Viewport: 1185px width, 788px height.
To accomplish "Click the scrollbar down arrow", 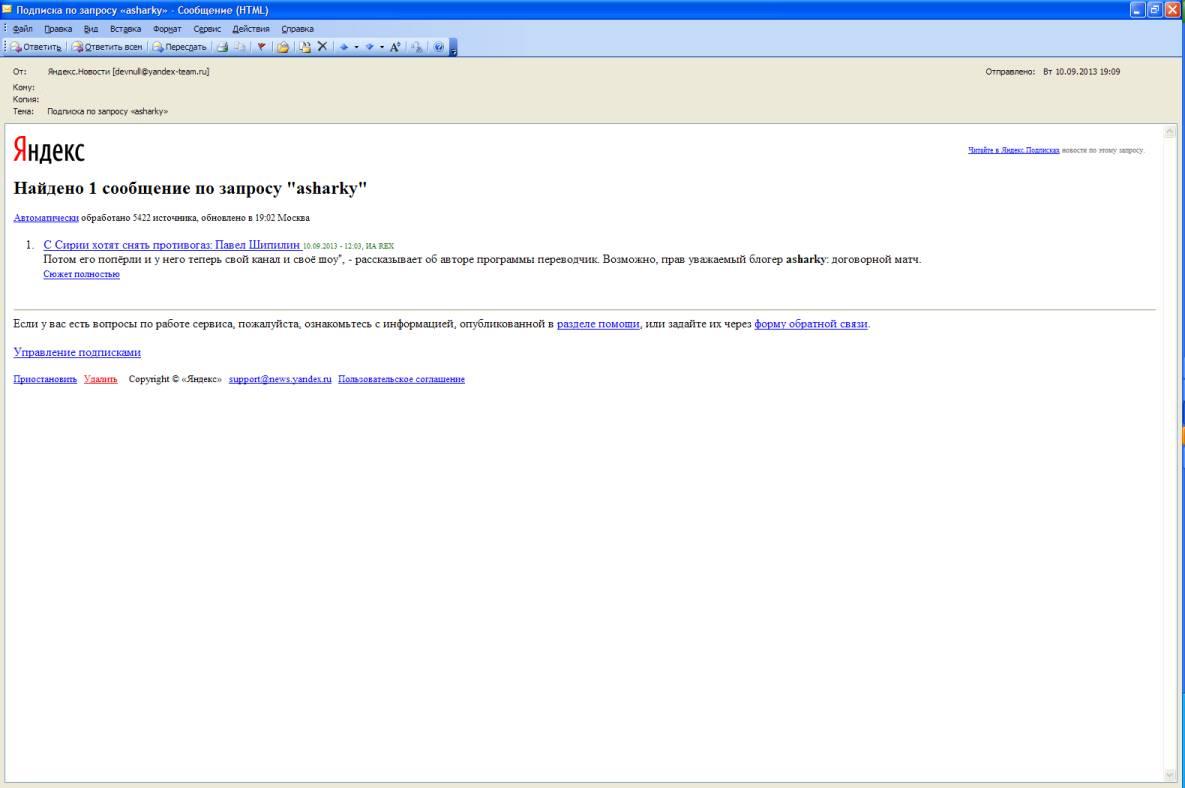I will point(1169,775).
